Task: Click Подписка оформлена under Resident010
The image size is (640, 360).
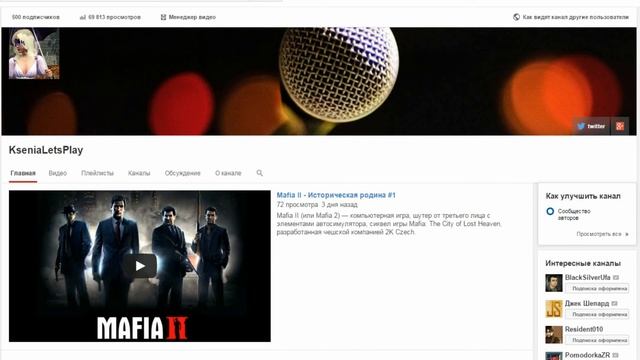Action: coord(597,340)
